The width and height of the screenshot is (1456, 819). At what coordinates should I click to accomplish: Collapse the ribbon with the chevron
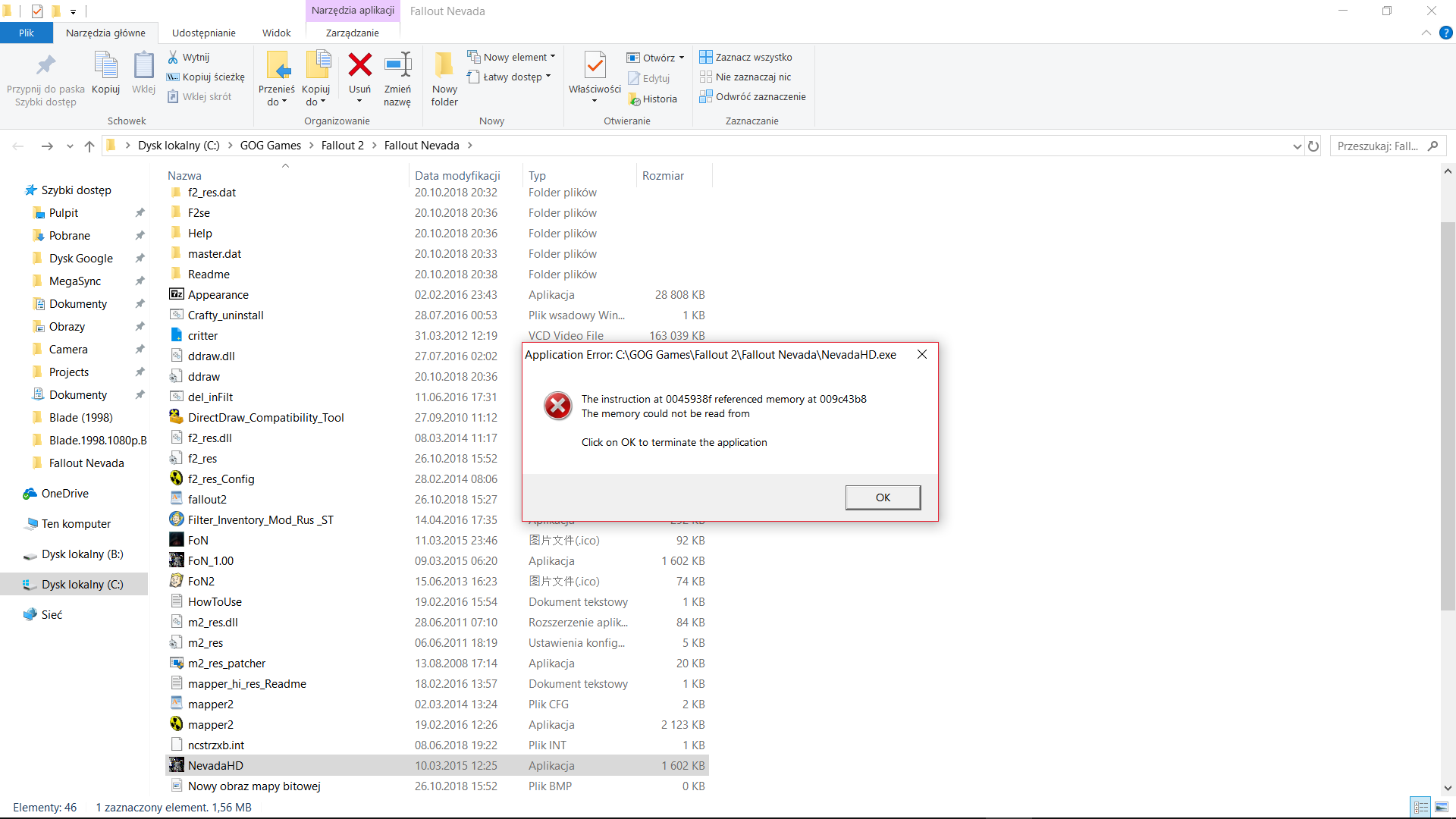click(1426, 33)
